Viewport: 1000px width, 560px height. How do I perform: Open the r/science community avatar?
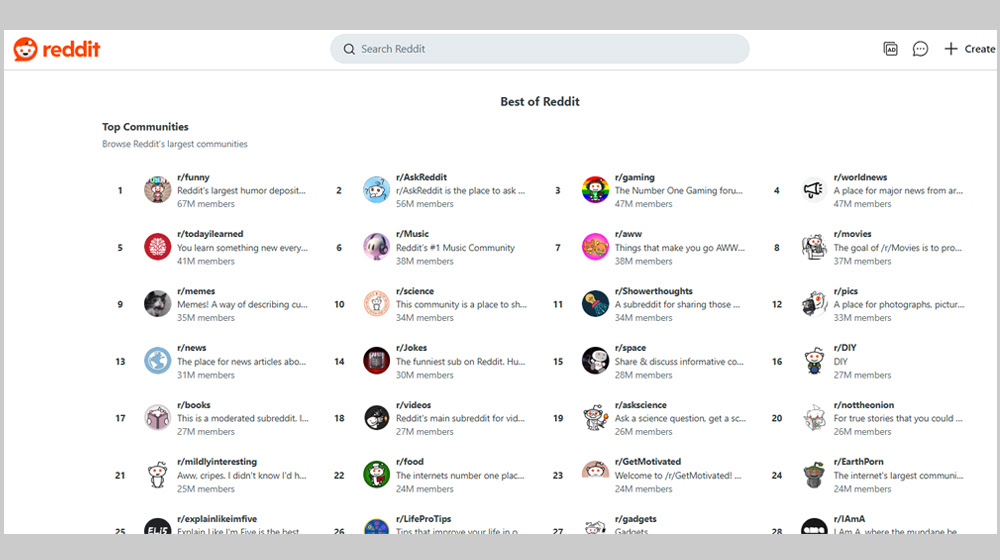pyautogui.click(x=376, y=304)
